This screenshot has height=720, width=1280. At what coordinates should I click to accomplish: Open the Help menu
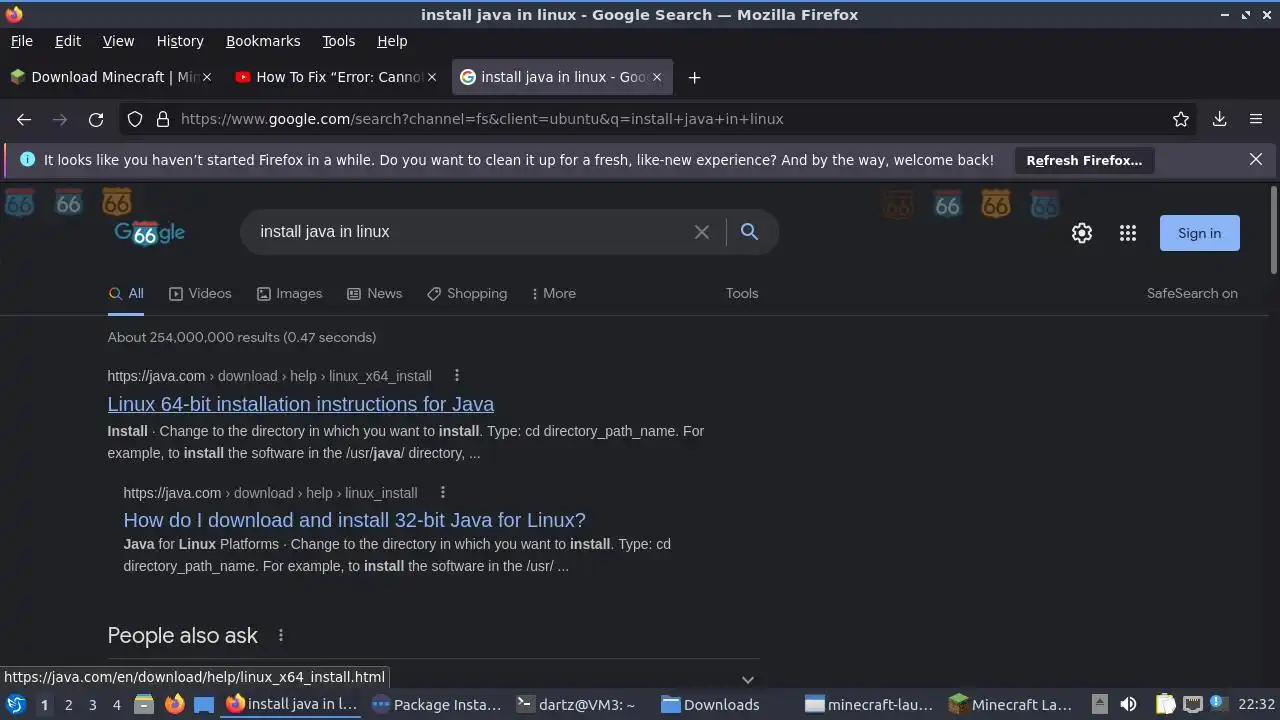click(x=392, y=41)
